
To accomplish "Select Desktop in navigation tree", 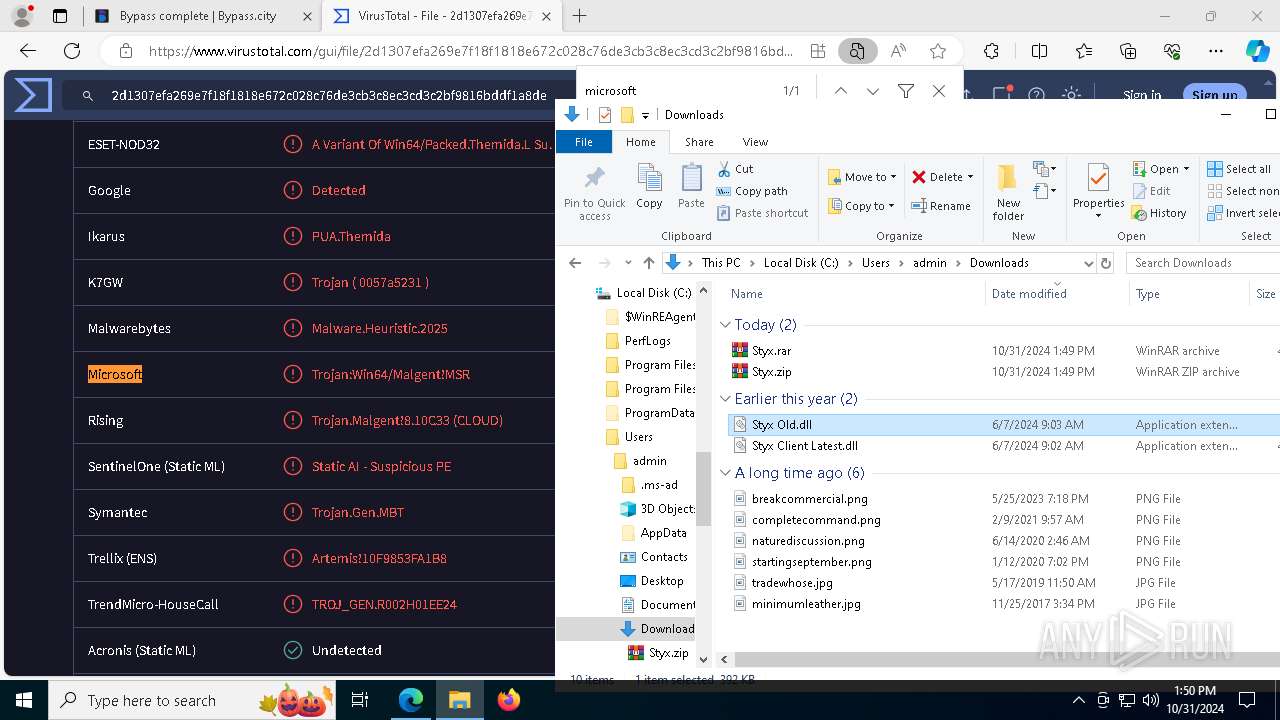I will pos(661,581).
